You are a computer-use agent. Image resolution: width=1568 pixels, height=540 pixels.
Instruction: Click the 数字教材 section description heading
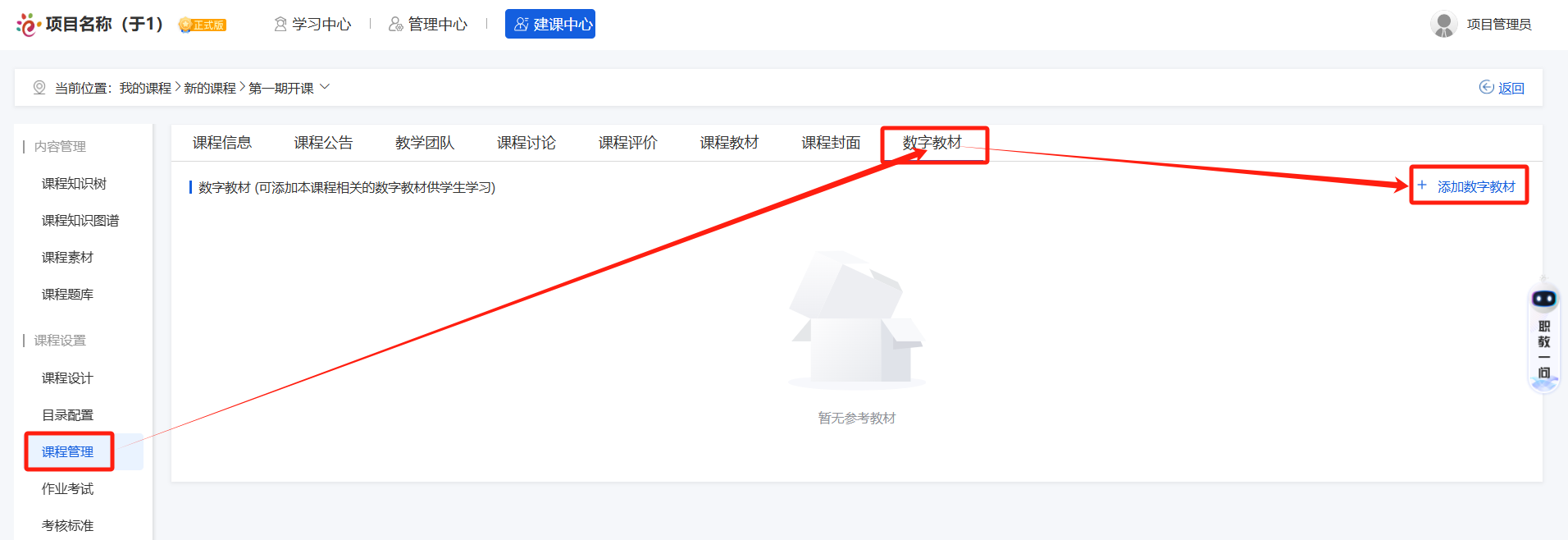point(347,188)
